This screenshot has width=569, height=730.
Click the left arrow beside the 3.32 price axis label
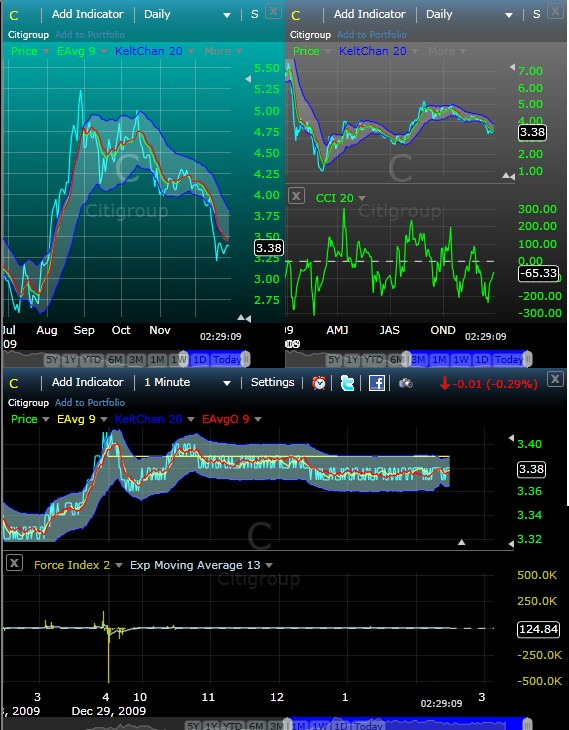click(511, 544)
